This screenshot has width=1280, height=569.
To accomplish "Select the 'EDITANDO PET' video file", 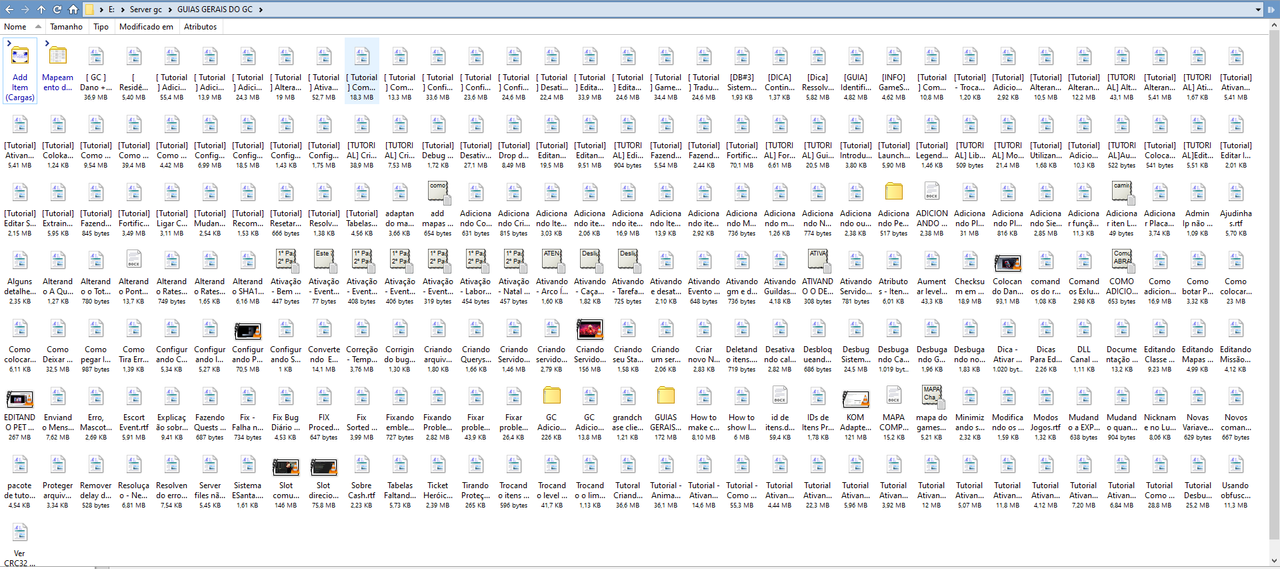I will (x=20, y=410).
